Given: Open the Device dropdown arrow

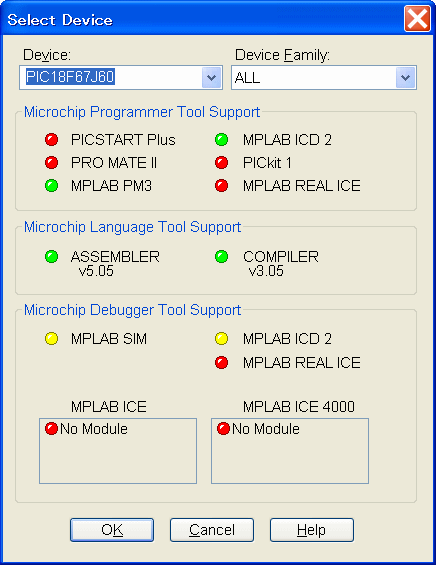Looking at the screenshot, I should pos(211,77).
